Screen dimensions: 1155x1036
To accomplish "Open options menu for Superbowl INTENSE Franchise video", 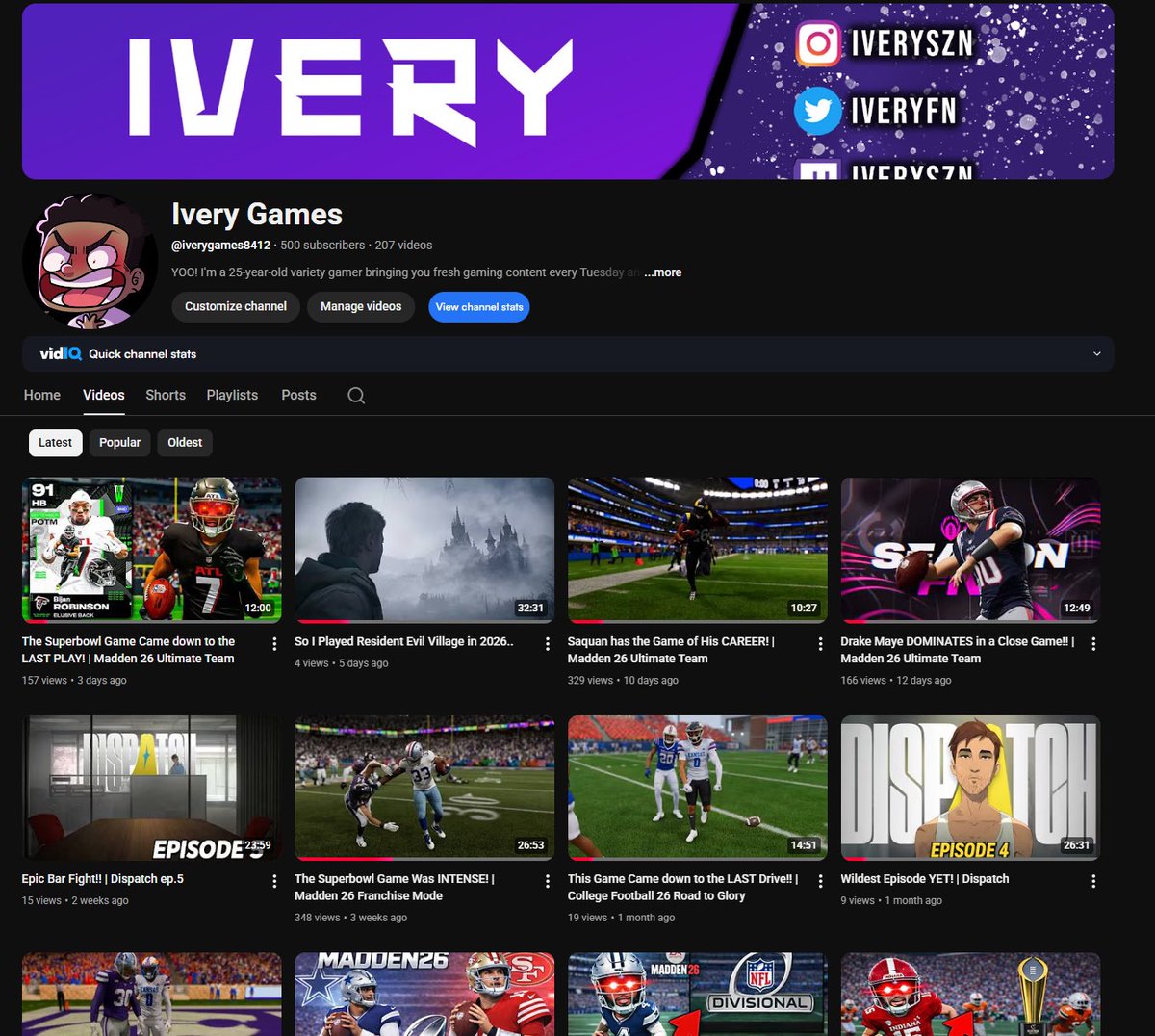I will (x=548, y=881).
